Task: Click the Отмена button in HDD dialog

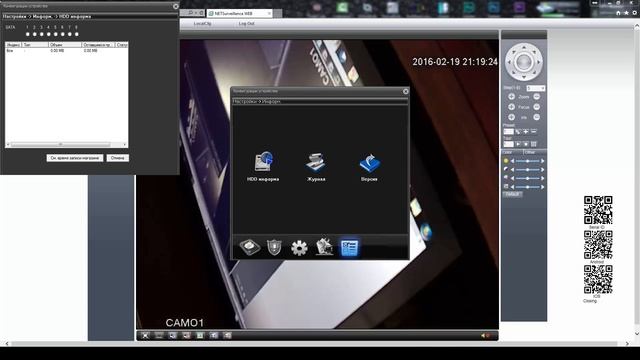Action: point(118,158)
